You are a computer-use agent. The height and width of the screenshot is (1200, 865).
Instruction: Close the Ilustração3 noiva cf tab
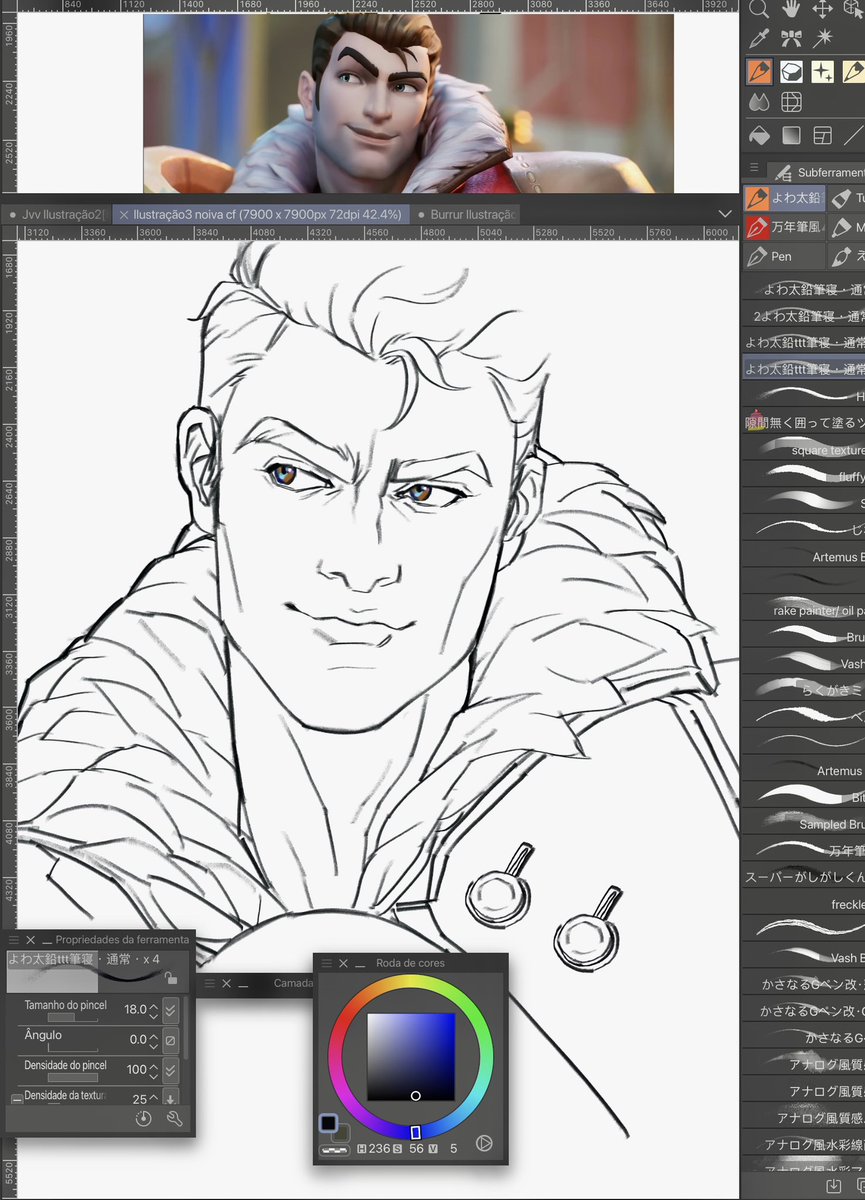[x=123, y=214]
